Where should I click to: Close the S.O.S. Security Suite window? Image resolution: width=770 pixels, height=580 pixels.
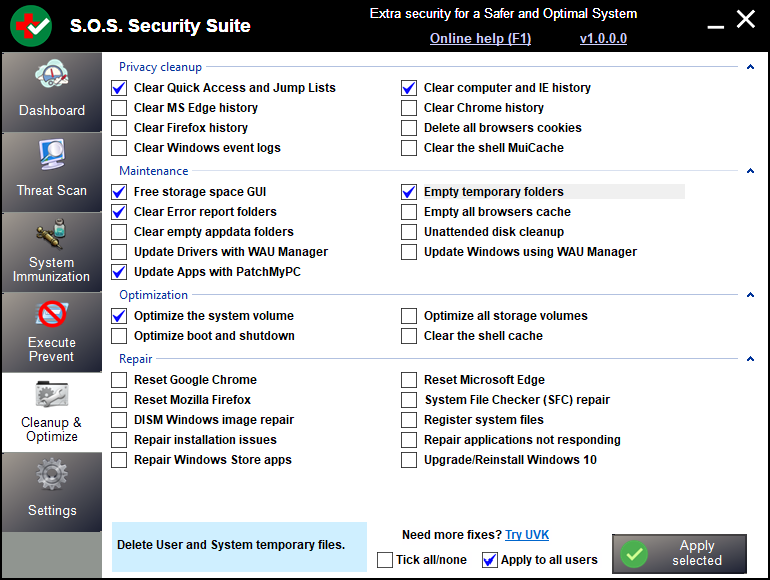[745, 20]
